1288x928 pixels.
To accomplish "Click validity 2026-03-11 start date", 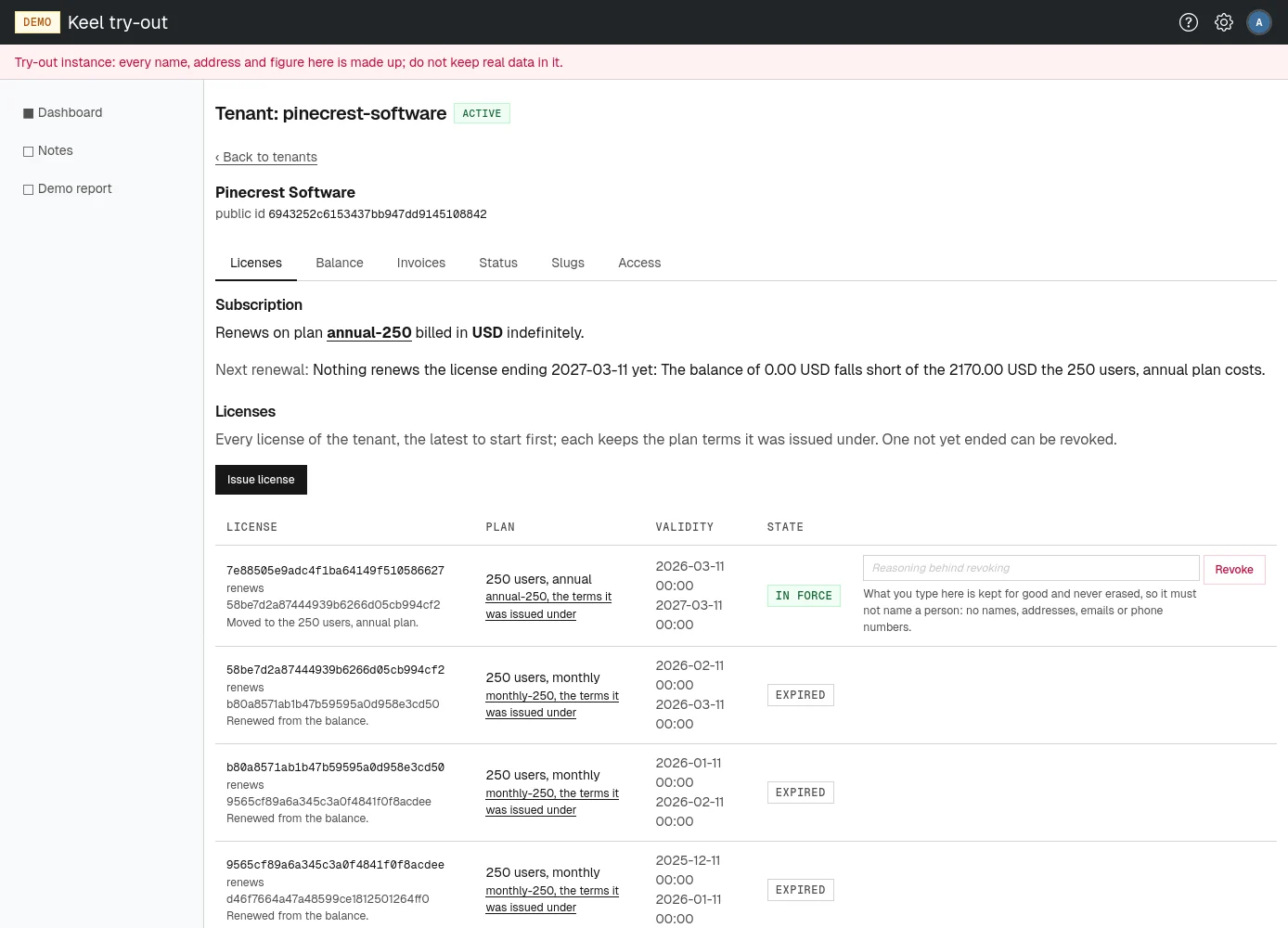I will click(689, 575).
